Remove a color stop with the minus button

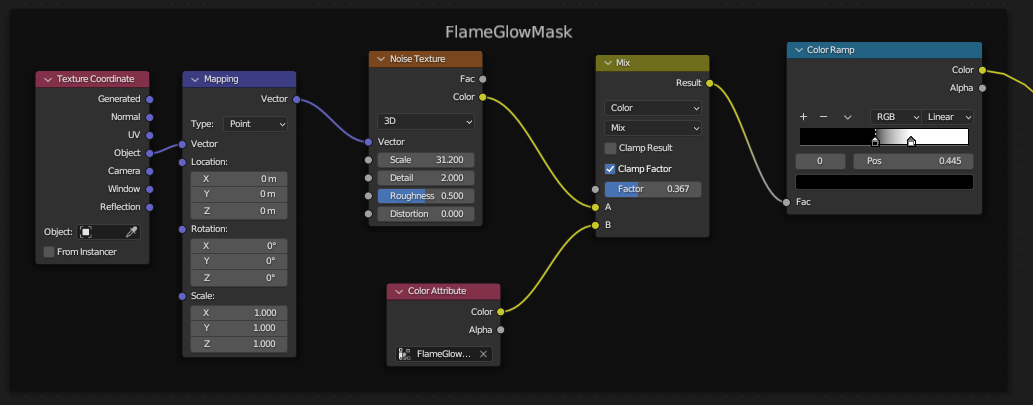[x=824, y=117]
